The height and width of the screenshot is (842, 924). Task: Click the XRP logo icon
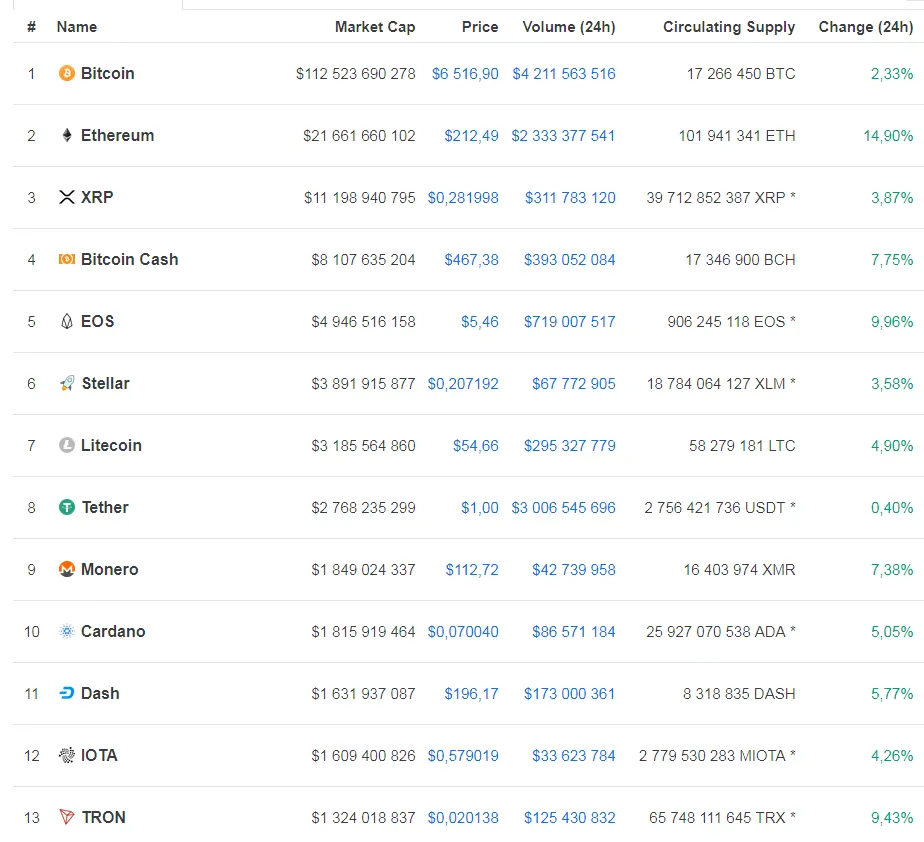pyautogui.click(x=67, y=197)
